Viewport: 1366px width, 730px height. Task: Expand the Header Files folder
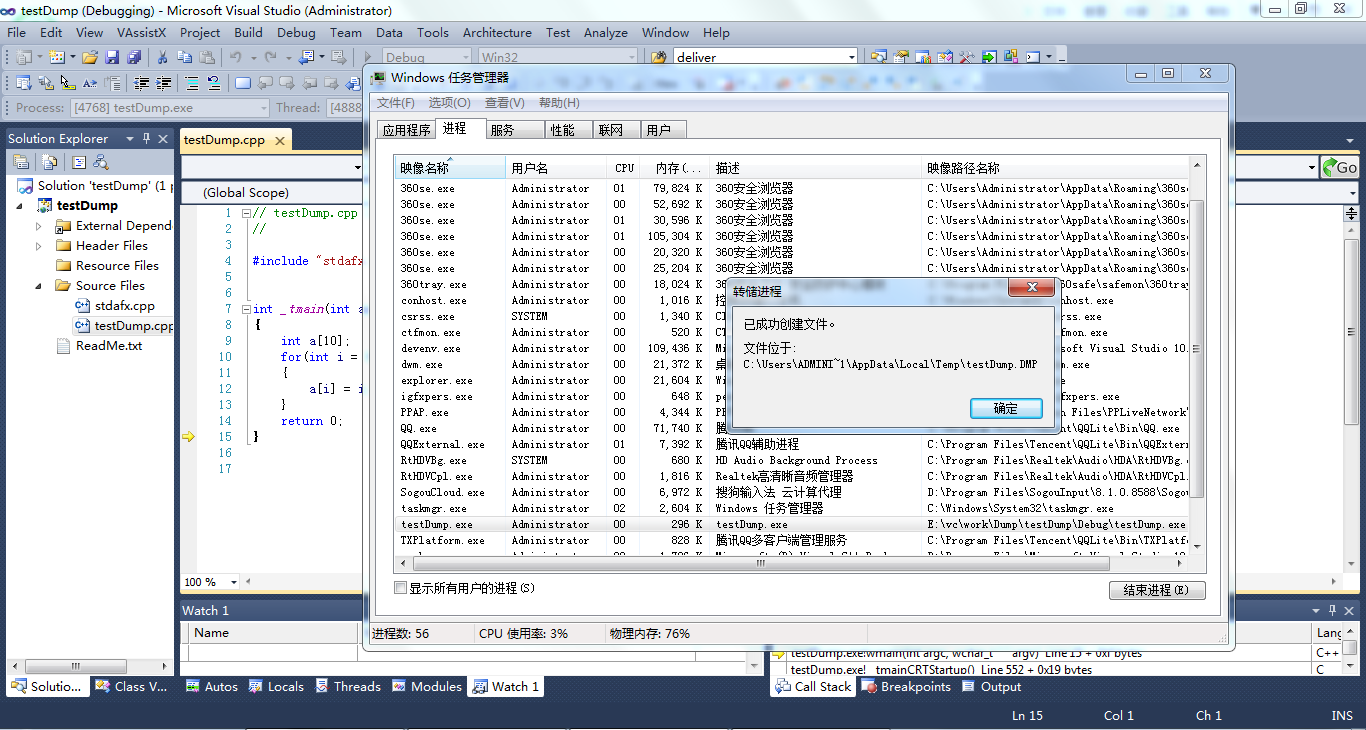[39, 246]
